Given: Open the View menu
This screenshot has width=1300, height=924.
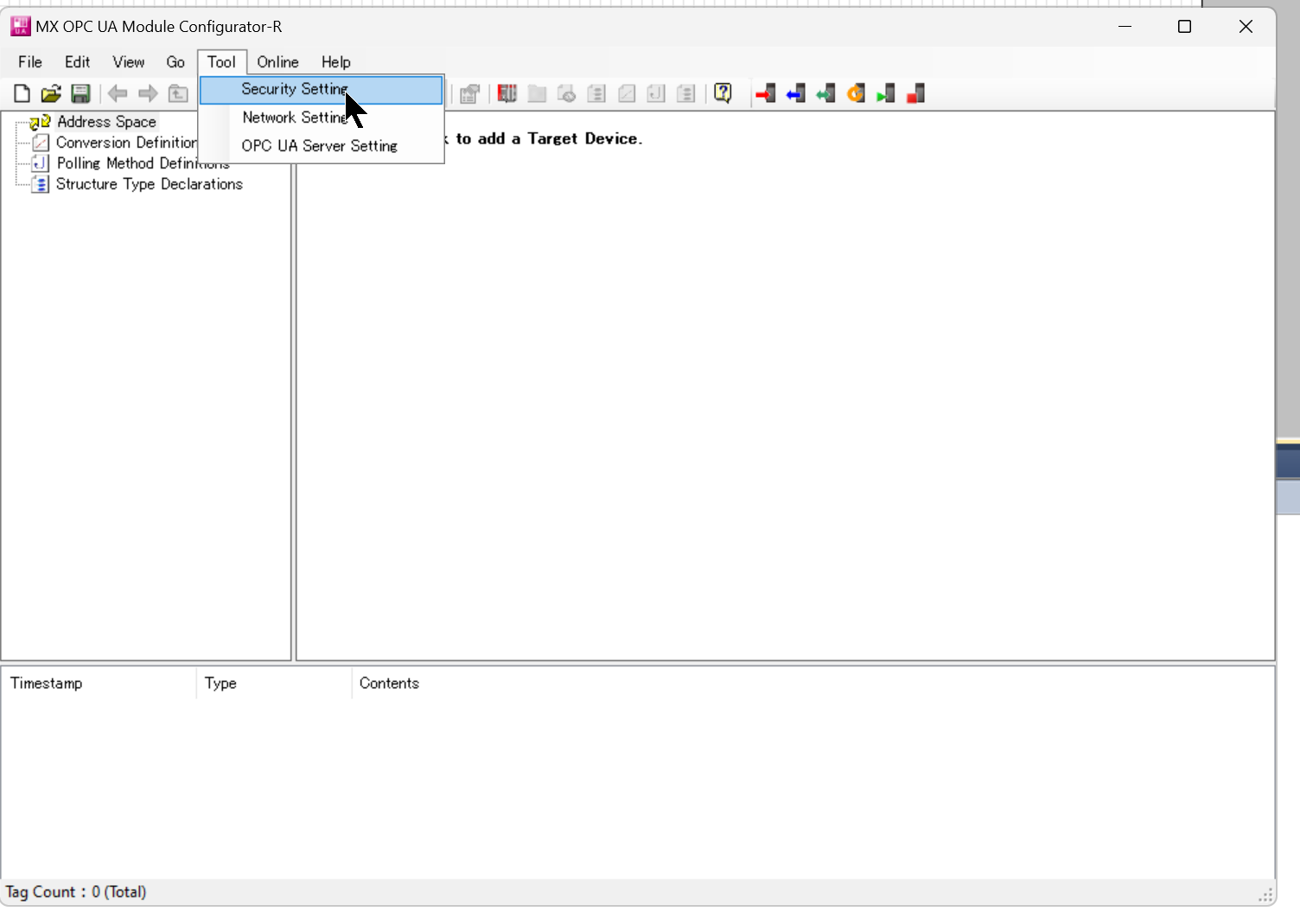Looking at the screenshot, I should [x=128, y=62].
